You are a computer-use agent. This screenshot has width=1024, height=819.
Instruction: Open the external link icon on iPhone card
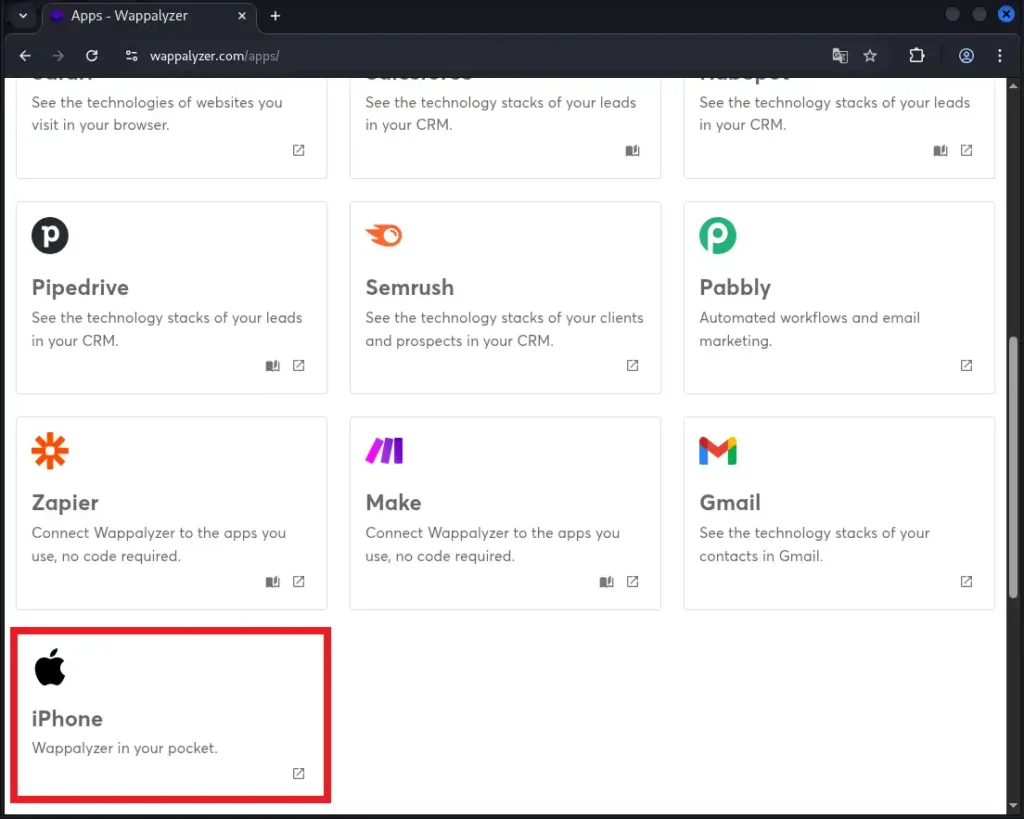(298, 773)
